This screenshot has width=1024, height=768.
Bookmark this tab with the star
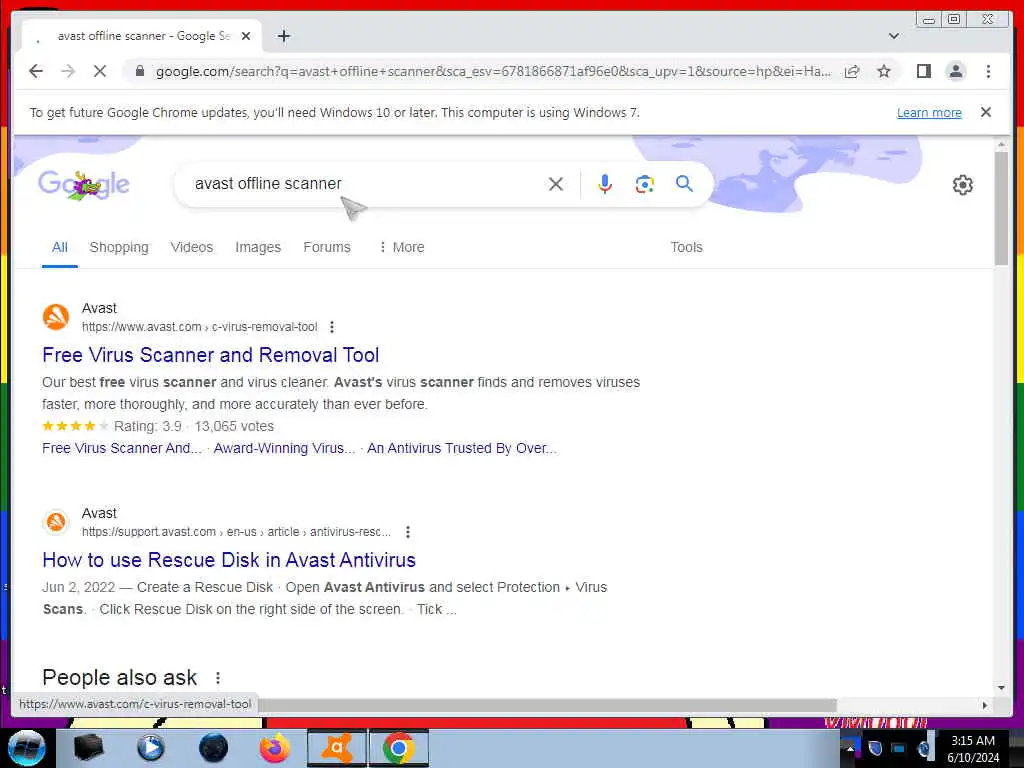pos(884,71)
